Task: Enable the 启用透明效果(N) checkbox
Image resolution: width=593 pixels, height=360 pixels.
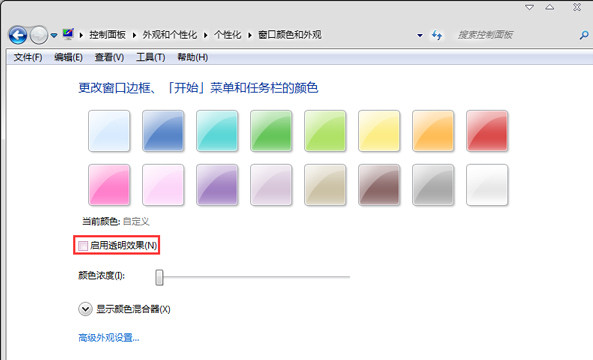Action: click(83, 245)
